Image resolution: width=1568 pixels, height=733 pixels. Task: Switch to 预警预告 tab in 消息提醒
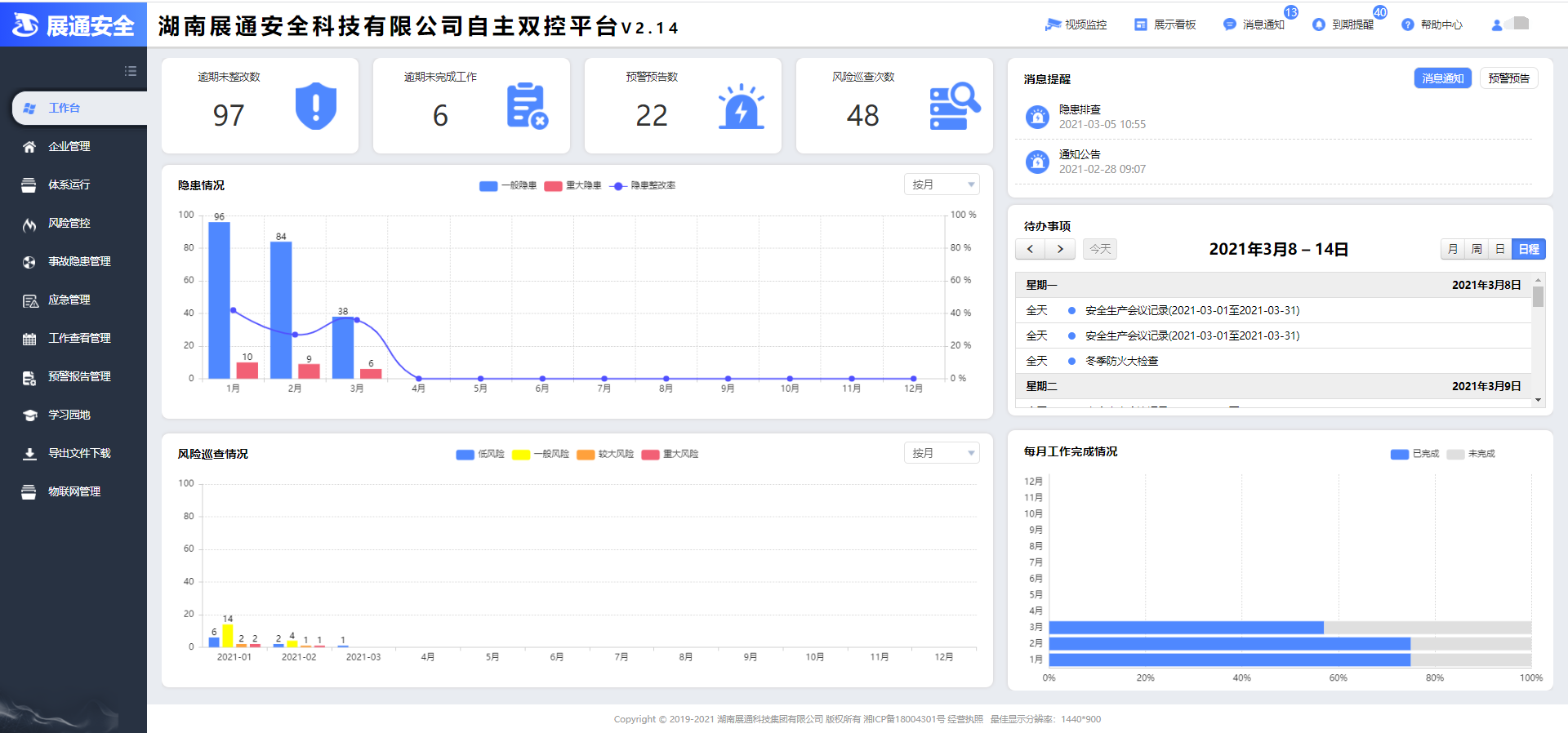click(x=1508, y=78)
